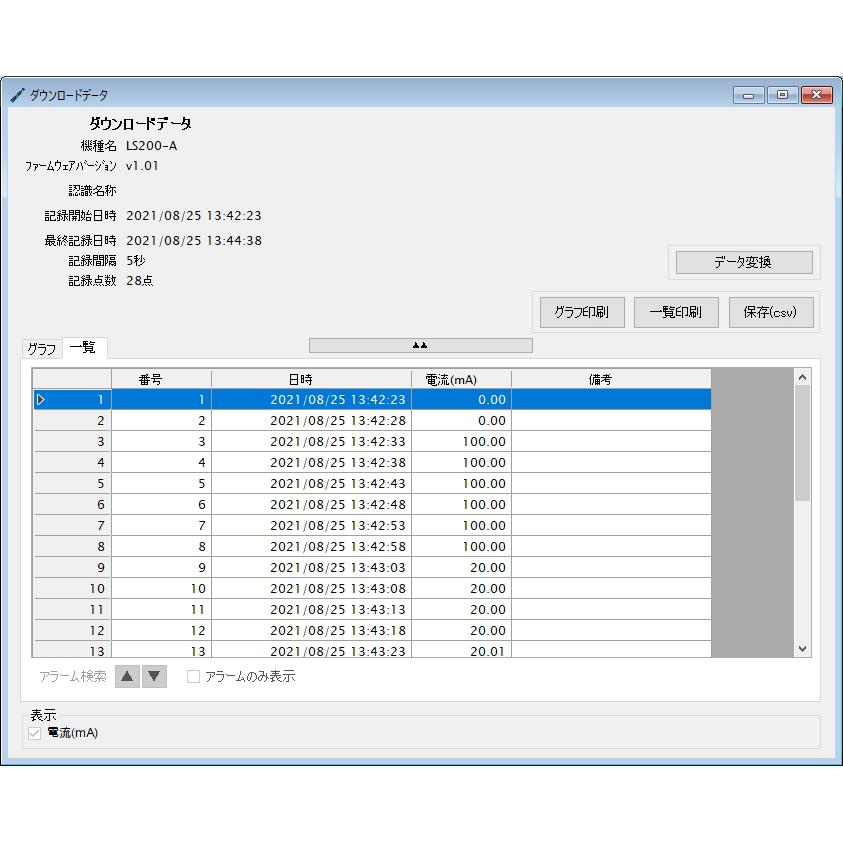The height and width of the screenshot is (843, 843).
Task: Click the alarm search down arrow
Action: point(154,676)
